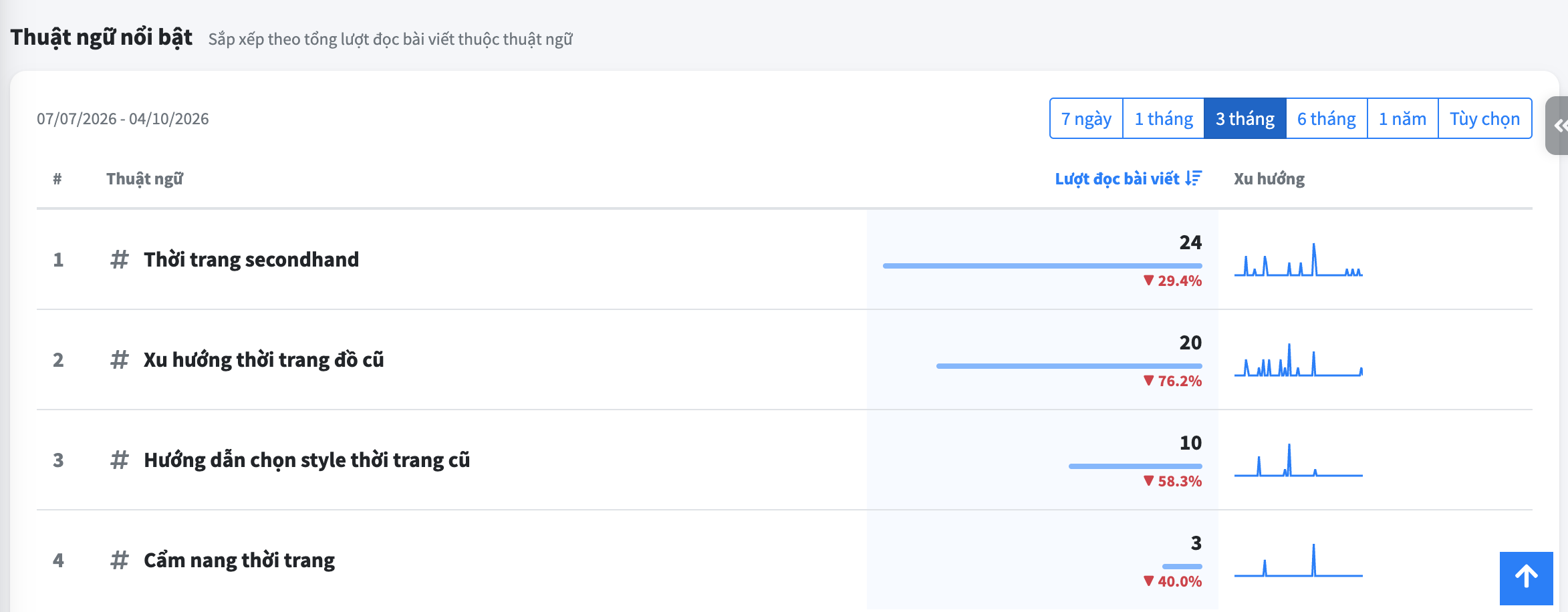Click the sort-descending icon beside Lượt đọc bài viết

(x=1194, y=178)
